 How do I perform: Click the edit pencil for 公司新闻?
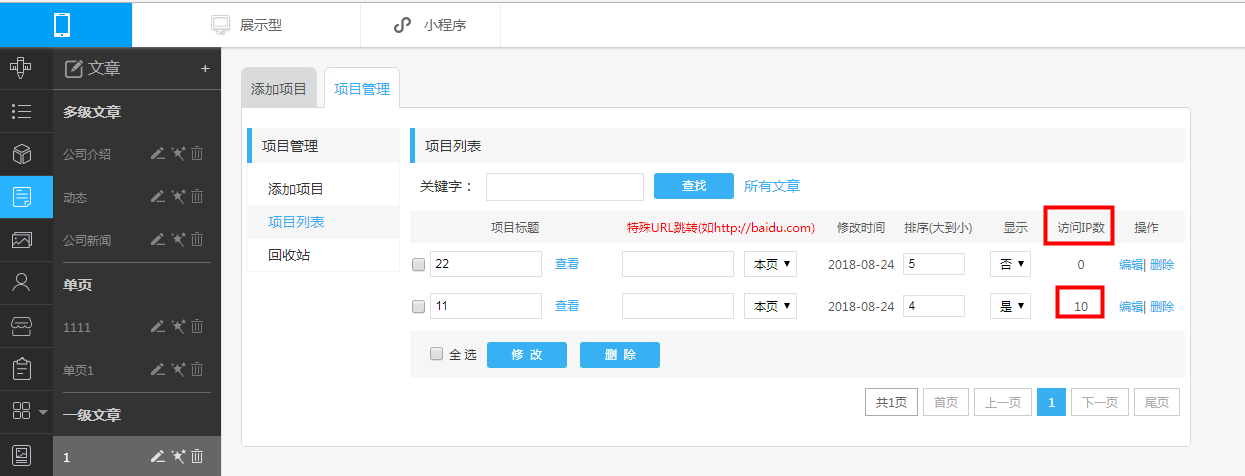[157, 240]
